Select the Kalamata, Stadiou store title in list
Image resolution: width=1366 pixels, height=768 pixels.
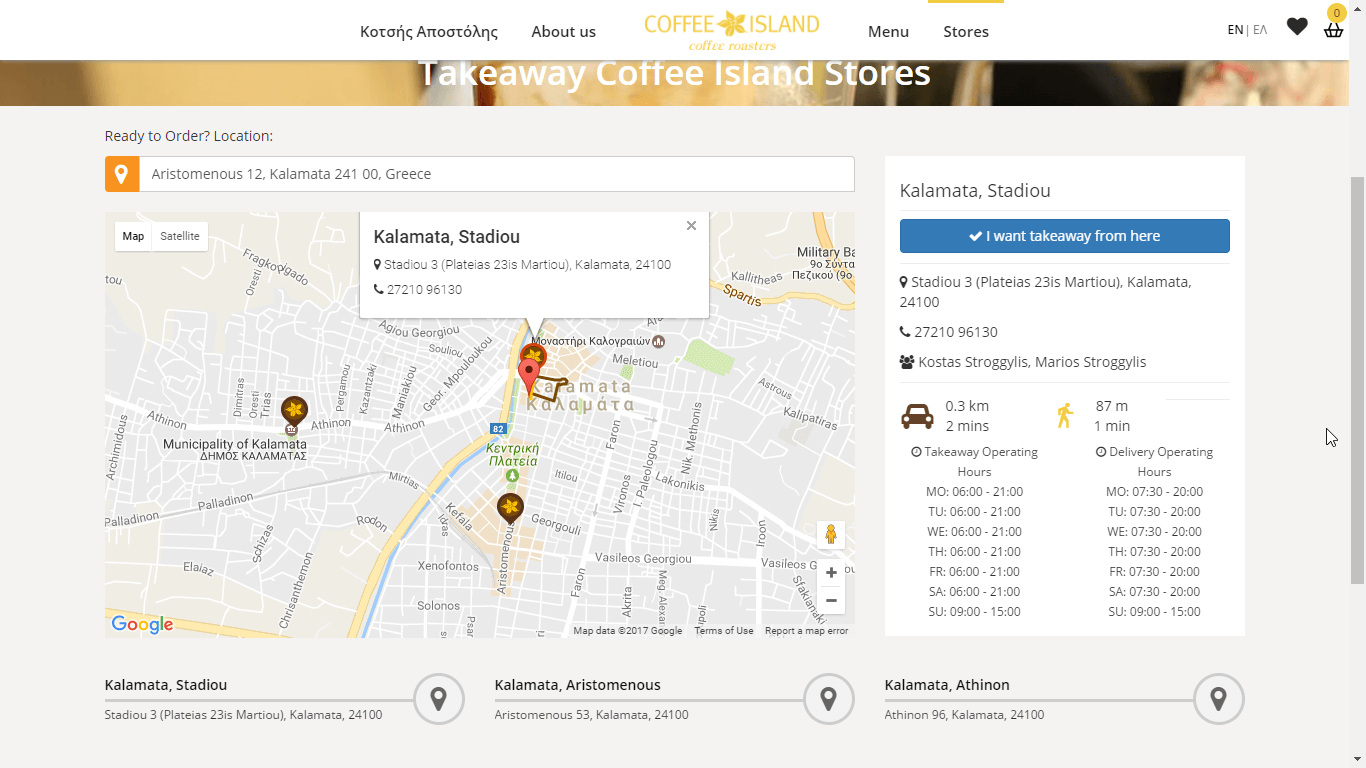coord(166,685)
